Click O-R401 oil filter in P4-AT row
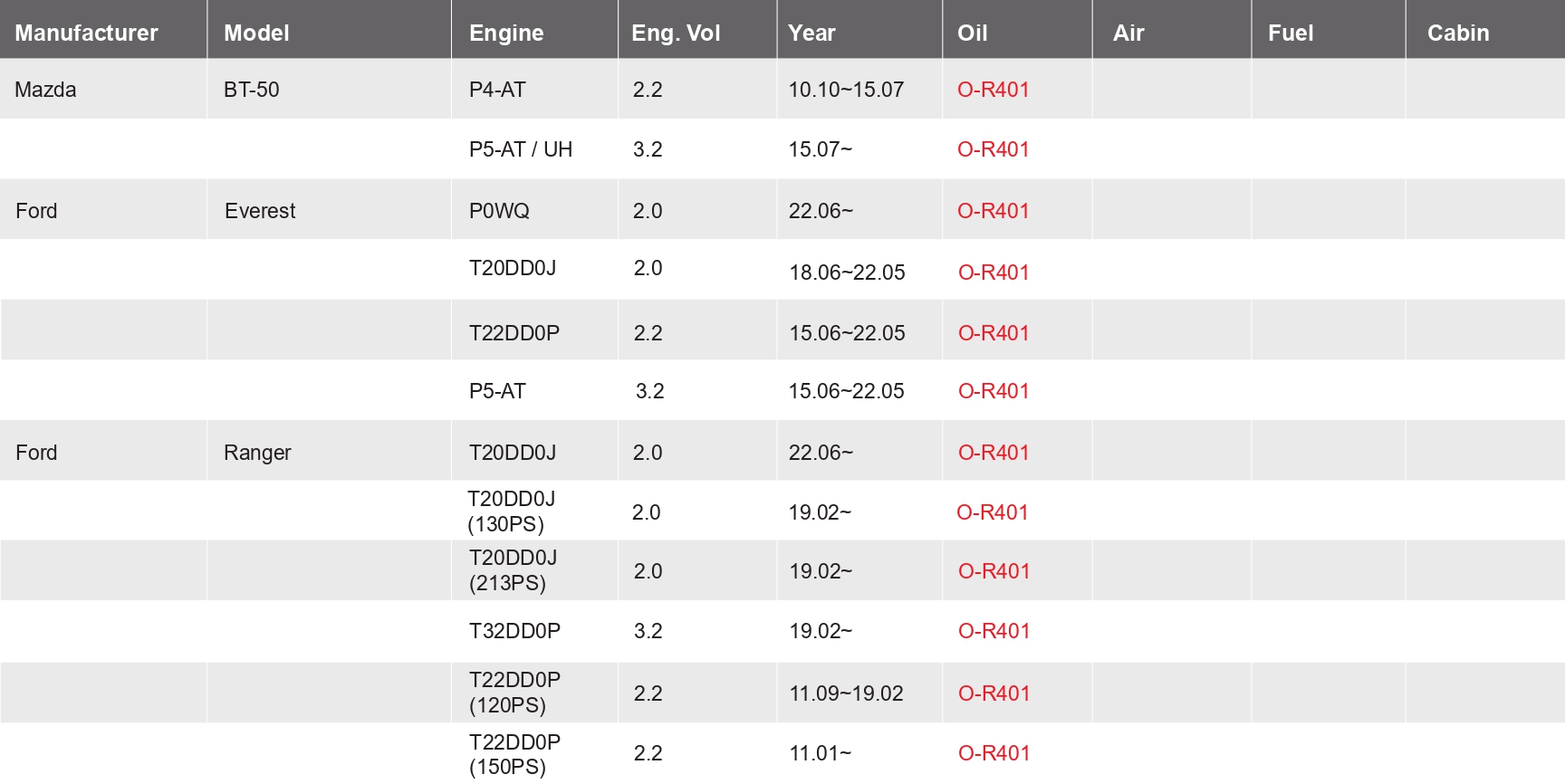Screen dimensions: 1565x784 tap(994, 90)
